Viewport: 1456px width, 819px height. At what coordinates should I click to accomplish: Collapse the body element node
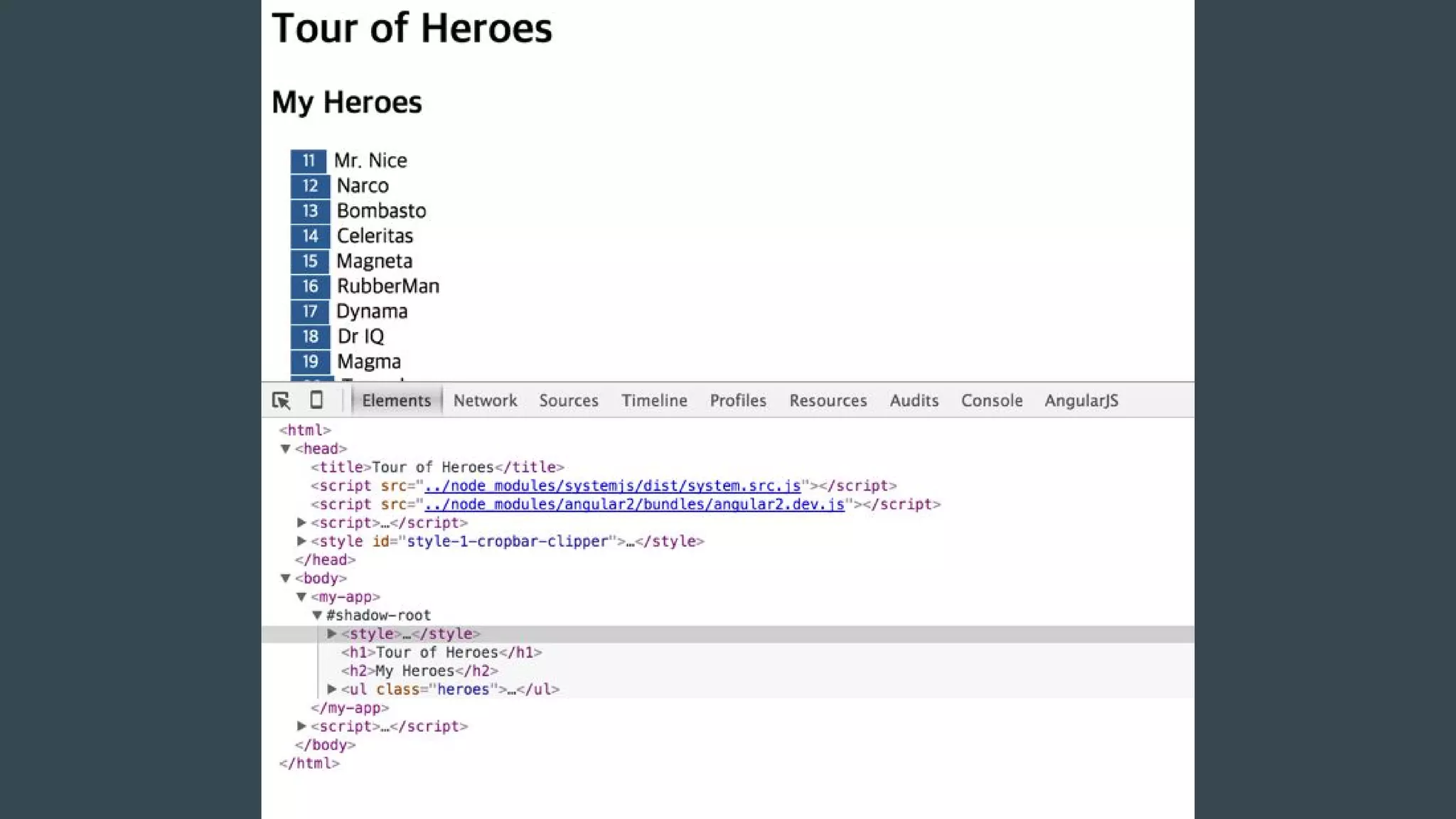pyautogui.click(x=285, y=578)
